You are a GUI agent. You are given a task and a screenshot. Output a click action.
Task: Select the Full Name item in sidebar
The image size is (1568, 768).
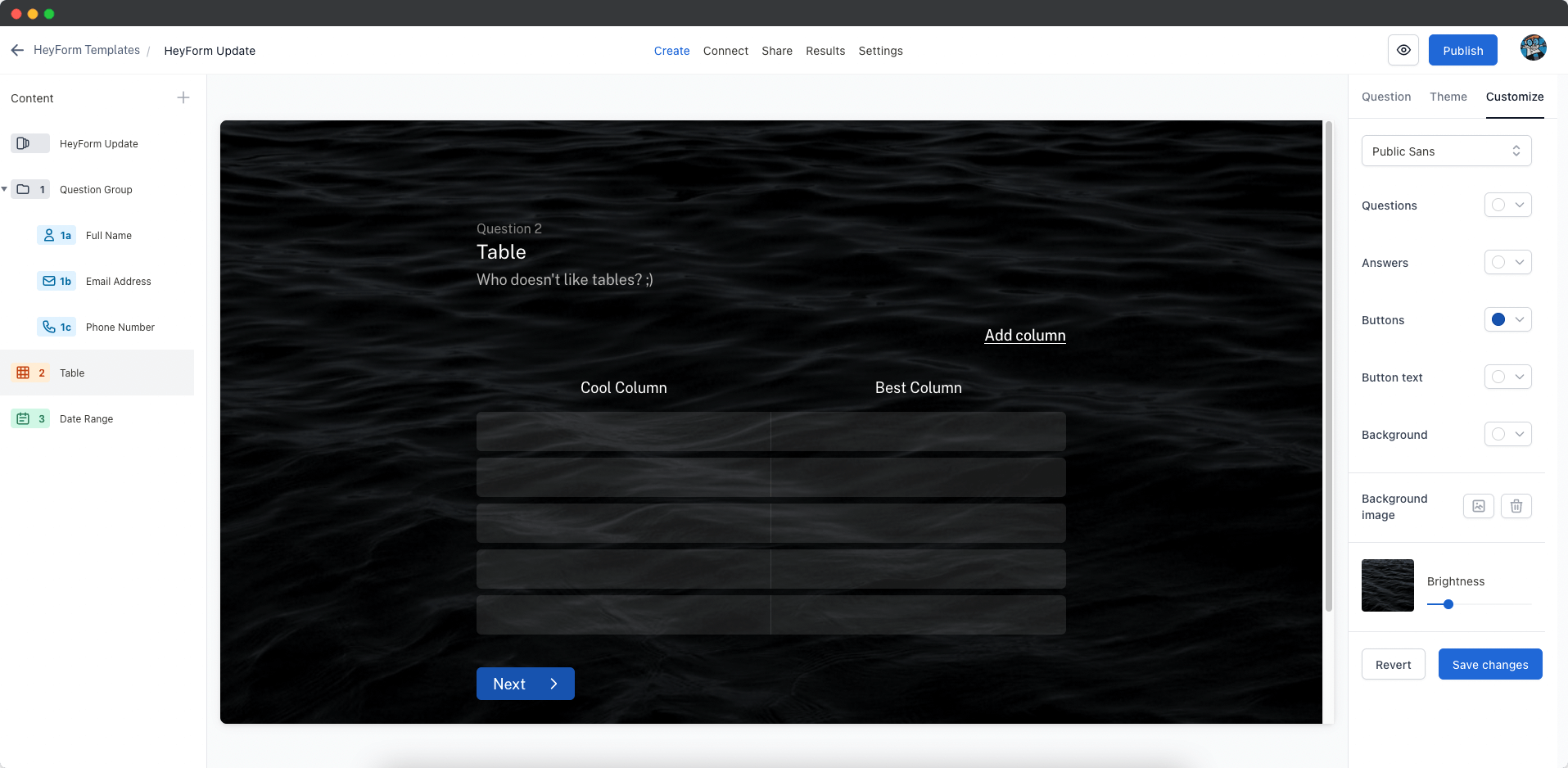click(97, 235)
